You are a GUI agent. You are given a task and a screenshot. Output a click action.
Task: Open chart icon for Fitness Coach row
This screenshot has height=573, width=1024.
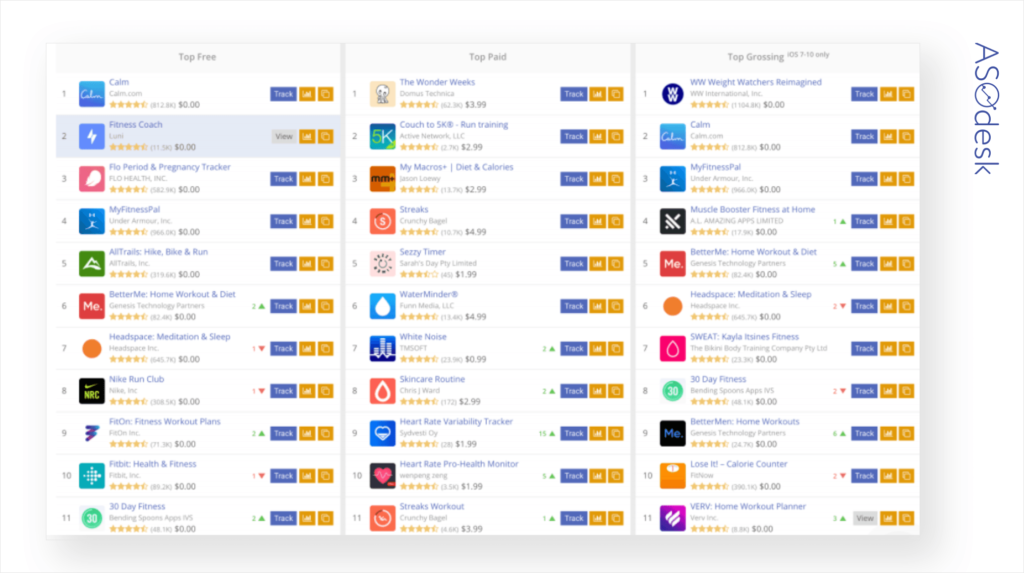click(307, 137)
